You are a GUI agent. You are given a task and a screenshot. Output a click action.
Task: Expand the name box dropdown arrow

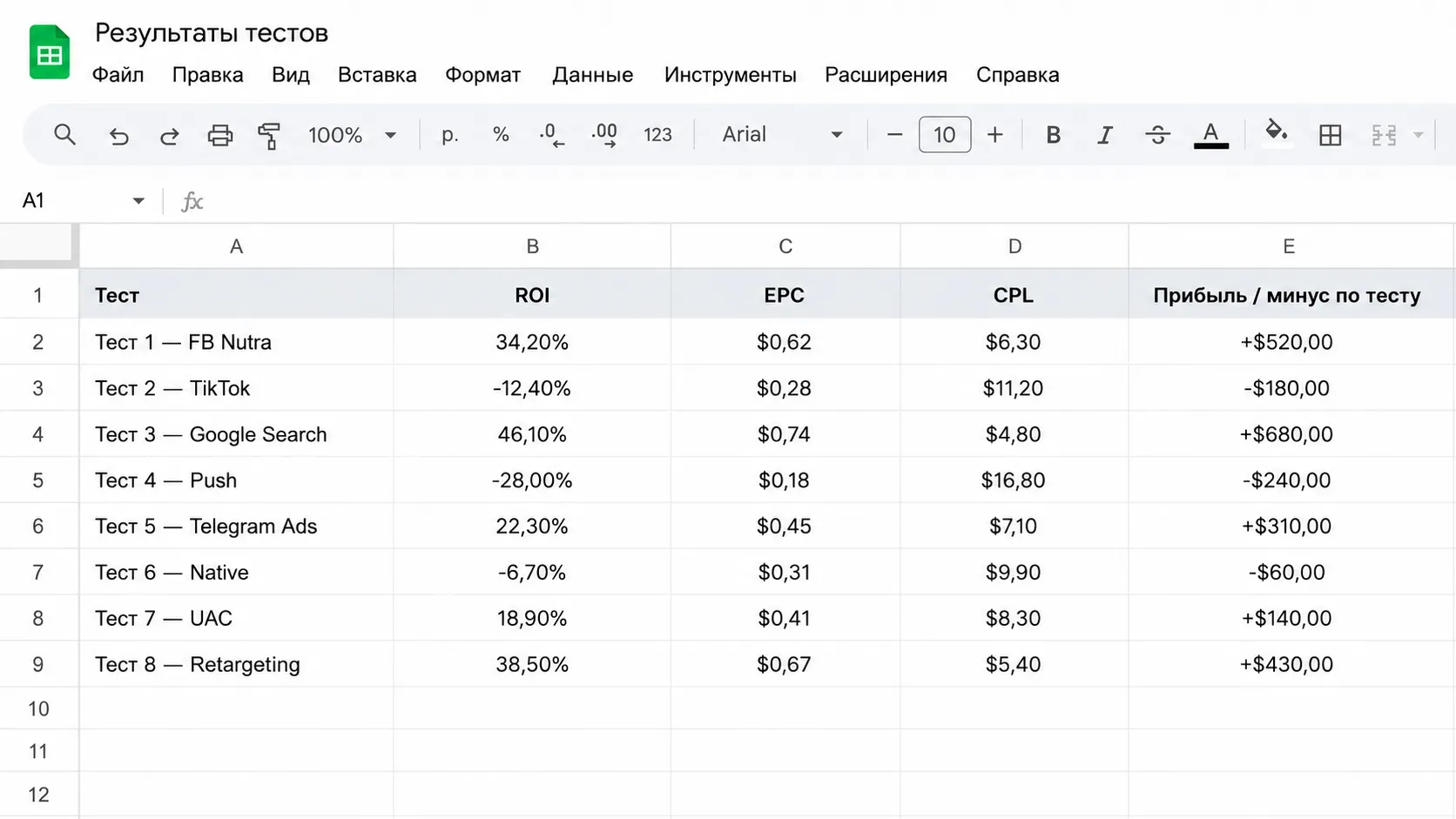[x=138, y=201]
